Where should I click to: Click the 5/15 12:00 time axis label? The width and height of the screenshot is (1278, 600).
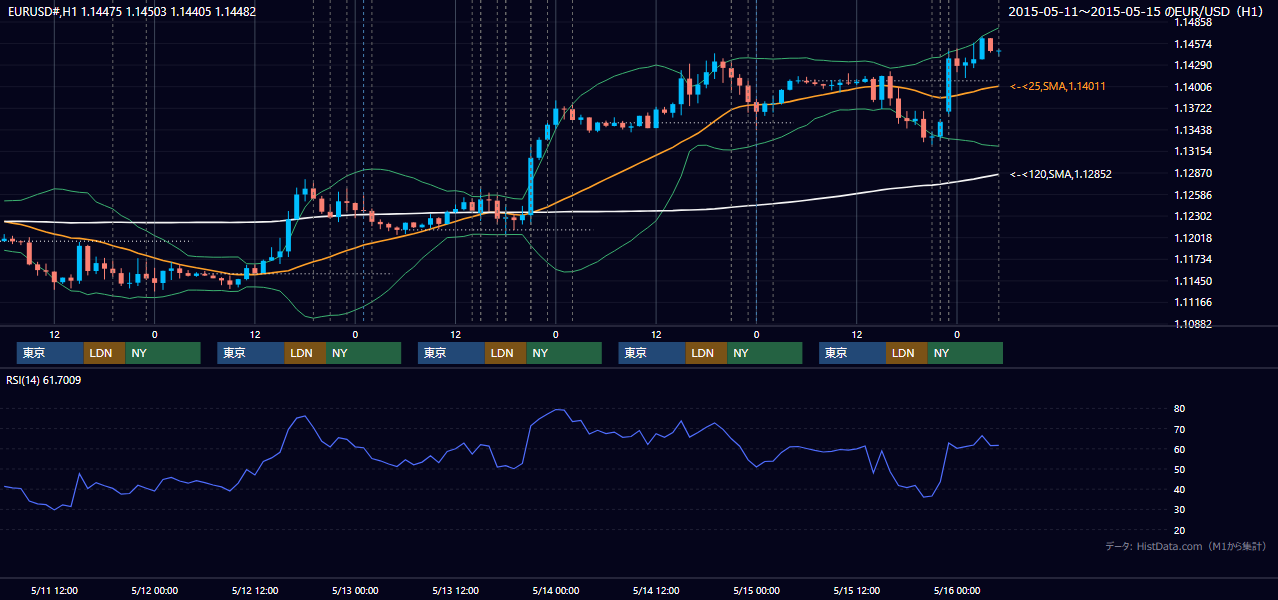[857, 590]
